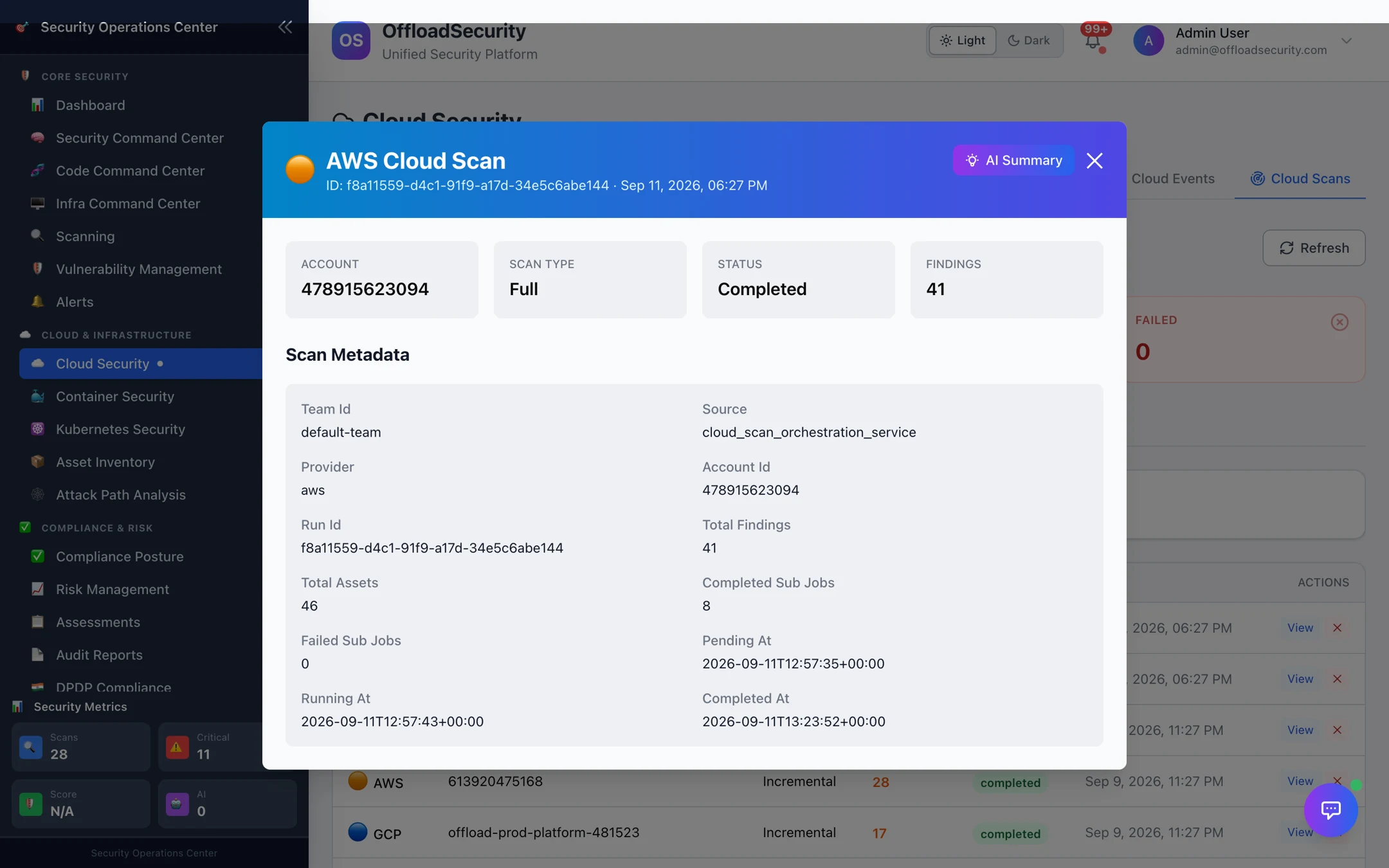Switch to the Cloud Events tab
Image resolution: width=1389 pixels, height=868 pixels.
click(x=1173, y=179)
